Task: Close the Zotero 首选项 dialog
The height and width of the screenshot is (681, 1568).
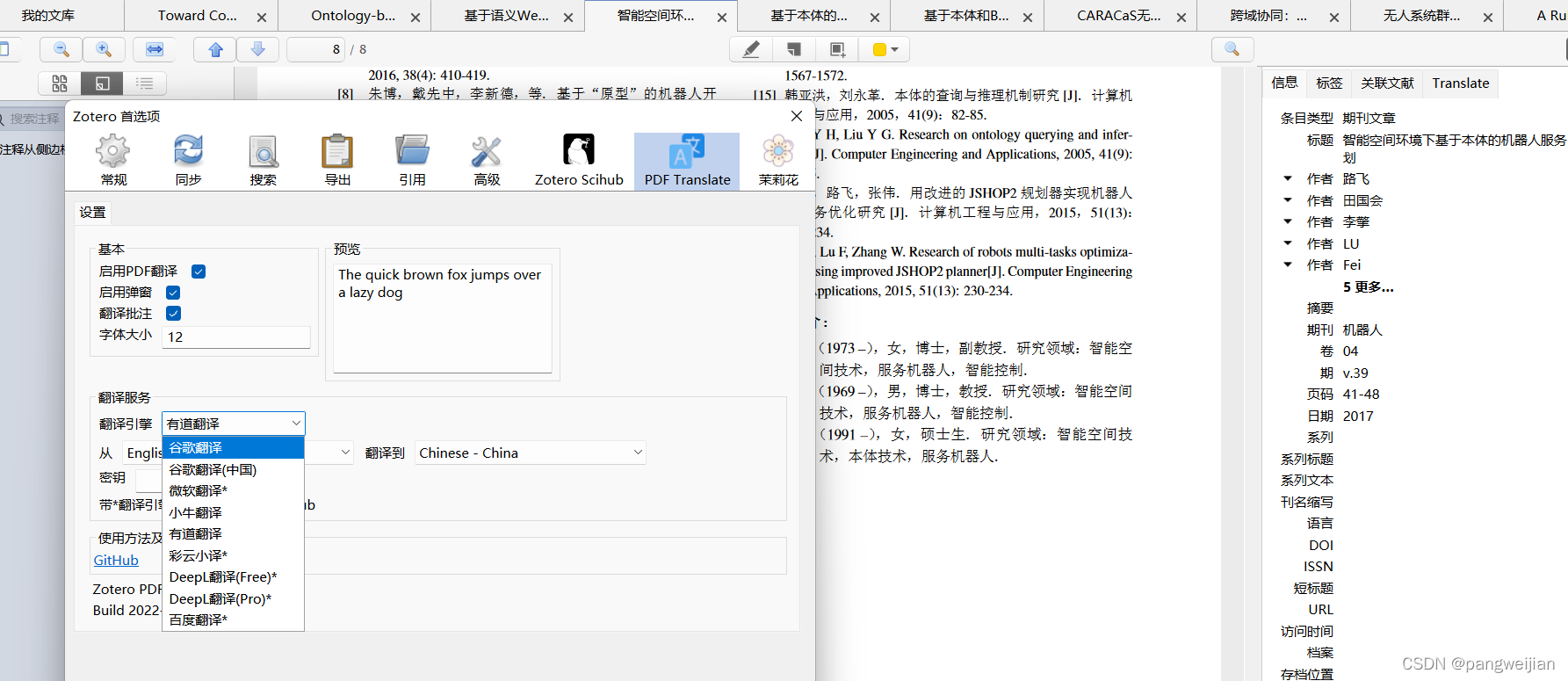Action: pyautogui.click(x=797, y=116)
